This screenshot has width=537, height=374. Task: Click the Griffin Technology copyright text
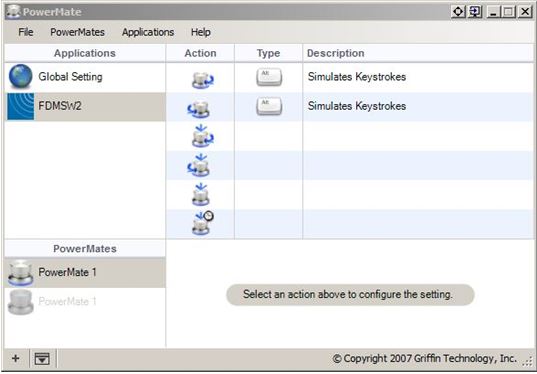click(x=424, y=359)
